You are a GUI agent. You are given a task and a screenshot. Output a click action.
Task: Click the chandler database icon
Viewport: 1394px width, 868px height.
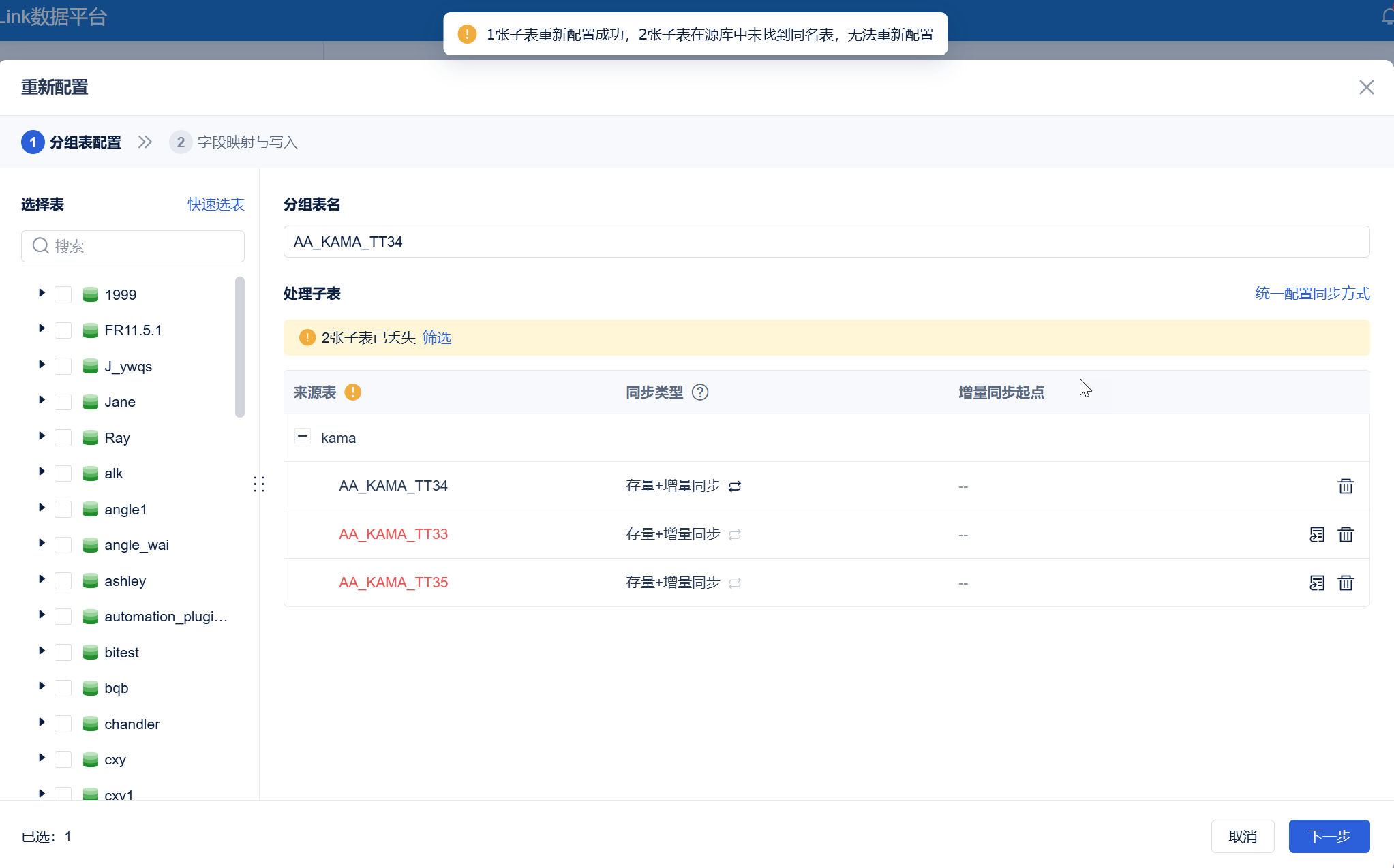click(90, 724)
